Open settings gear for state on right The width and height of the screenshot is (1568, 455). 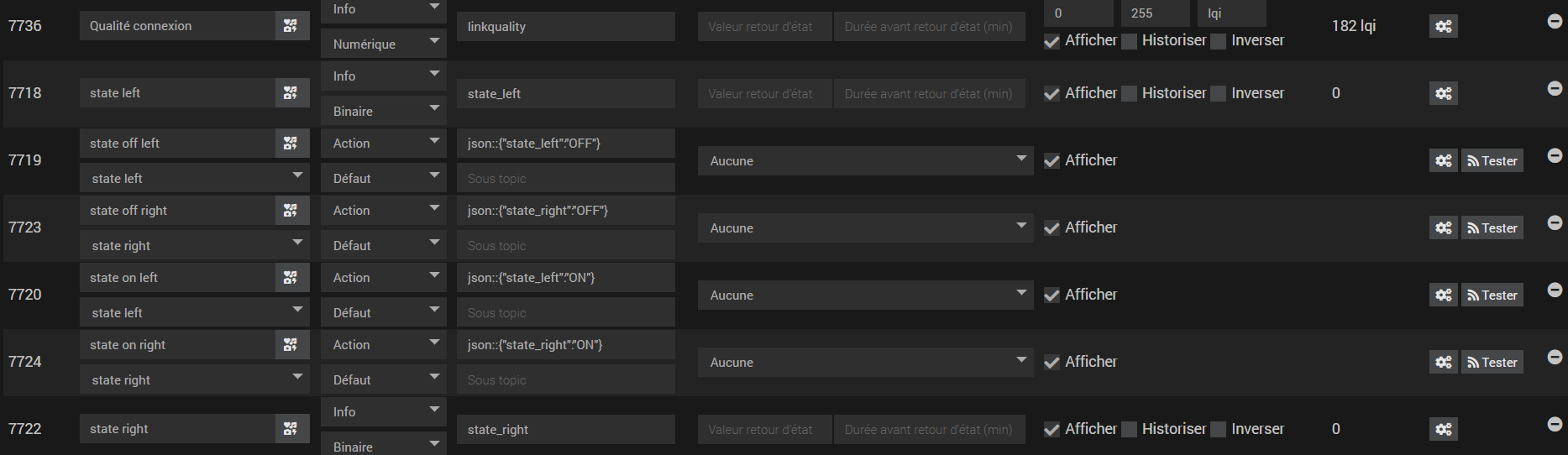pyautogui.click(x=1443, y=362)
